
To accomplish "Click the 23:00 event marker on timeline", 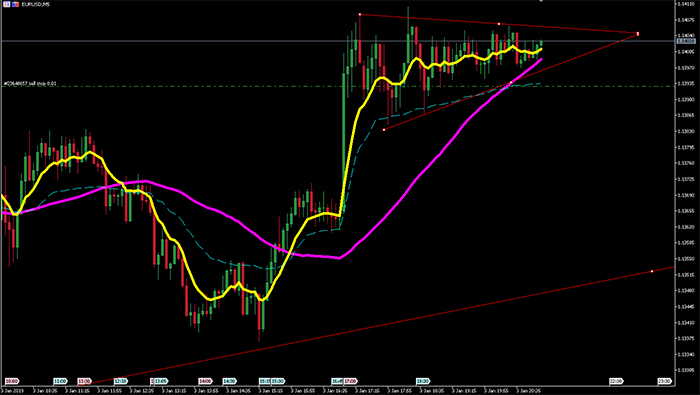I will pos(664,381).
